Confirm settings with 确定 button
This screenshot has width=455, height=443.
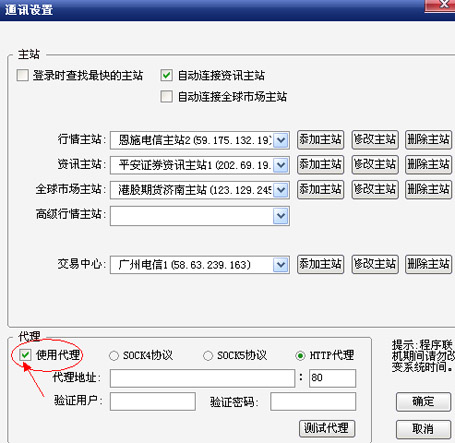tap(423, 402)
